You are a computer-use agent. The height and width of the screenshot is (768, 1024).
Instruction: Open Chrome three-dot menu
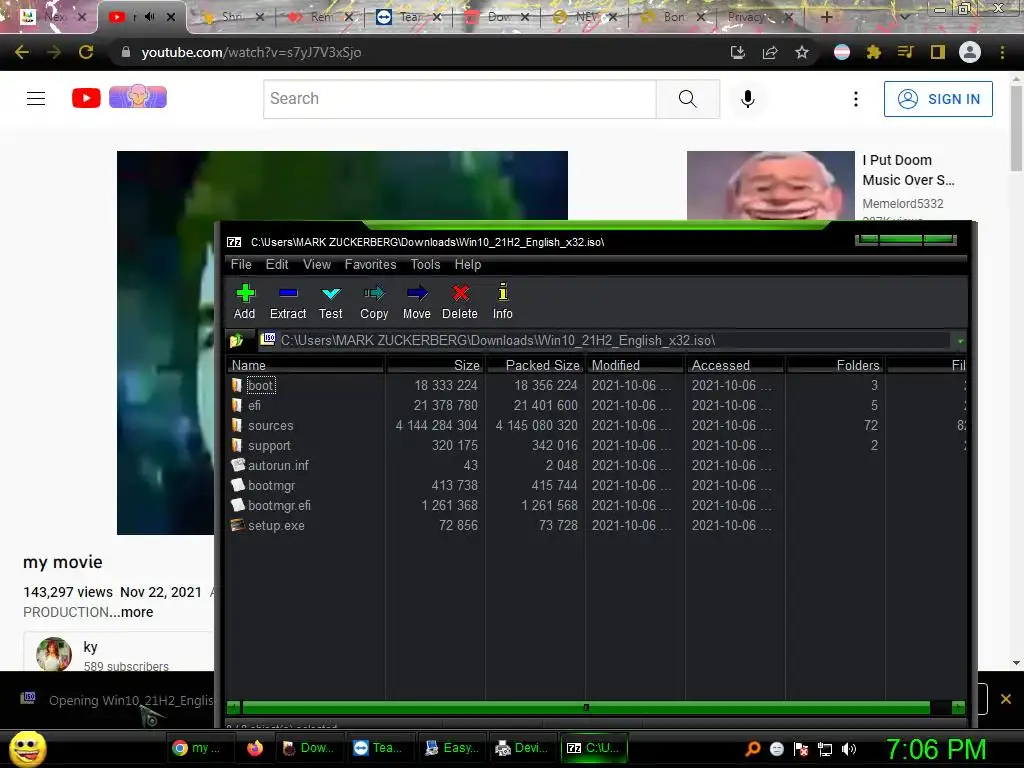(1002, 52)
